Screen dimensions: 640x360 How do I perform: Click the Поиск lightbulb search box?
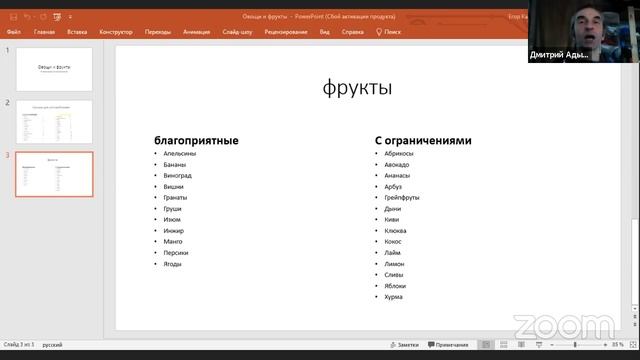(x=388, y=32)
